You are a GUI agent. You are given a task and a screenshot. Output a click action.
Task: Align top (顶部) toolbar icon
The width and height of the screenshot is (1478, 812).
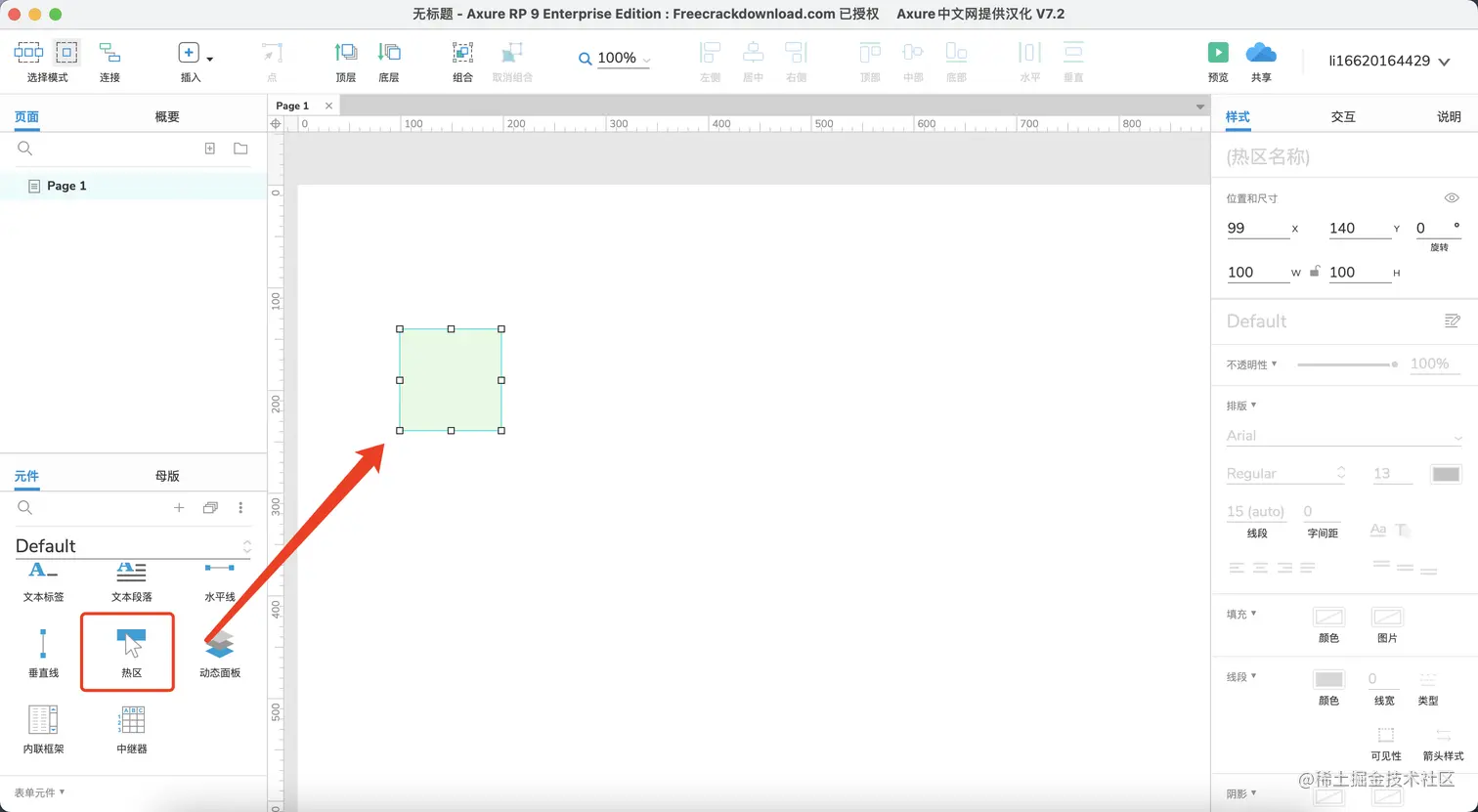coord(870,53)
